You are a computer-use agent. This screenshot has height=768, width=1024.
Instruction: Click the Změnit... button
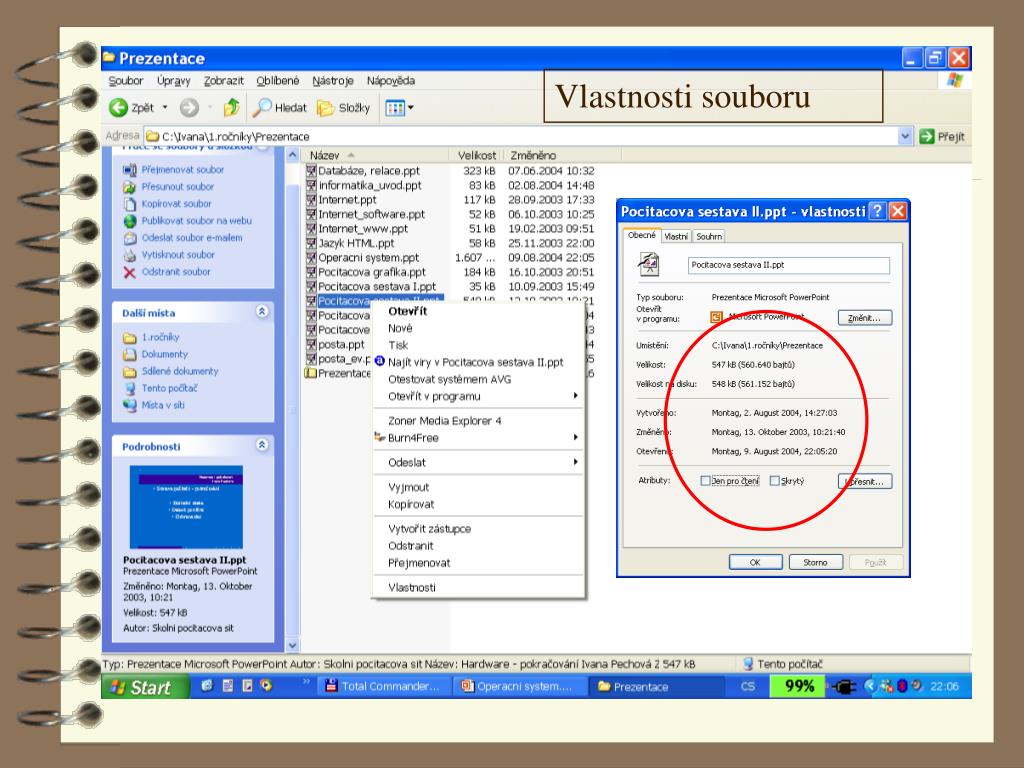click(865, 318)
